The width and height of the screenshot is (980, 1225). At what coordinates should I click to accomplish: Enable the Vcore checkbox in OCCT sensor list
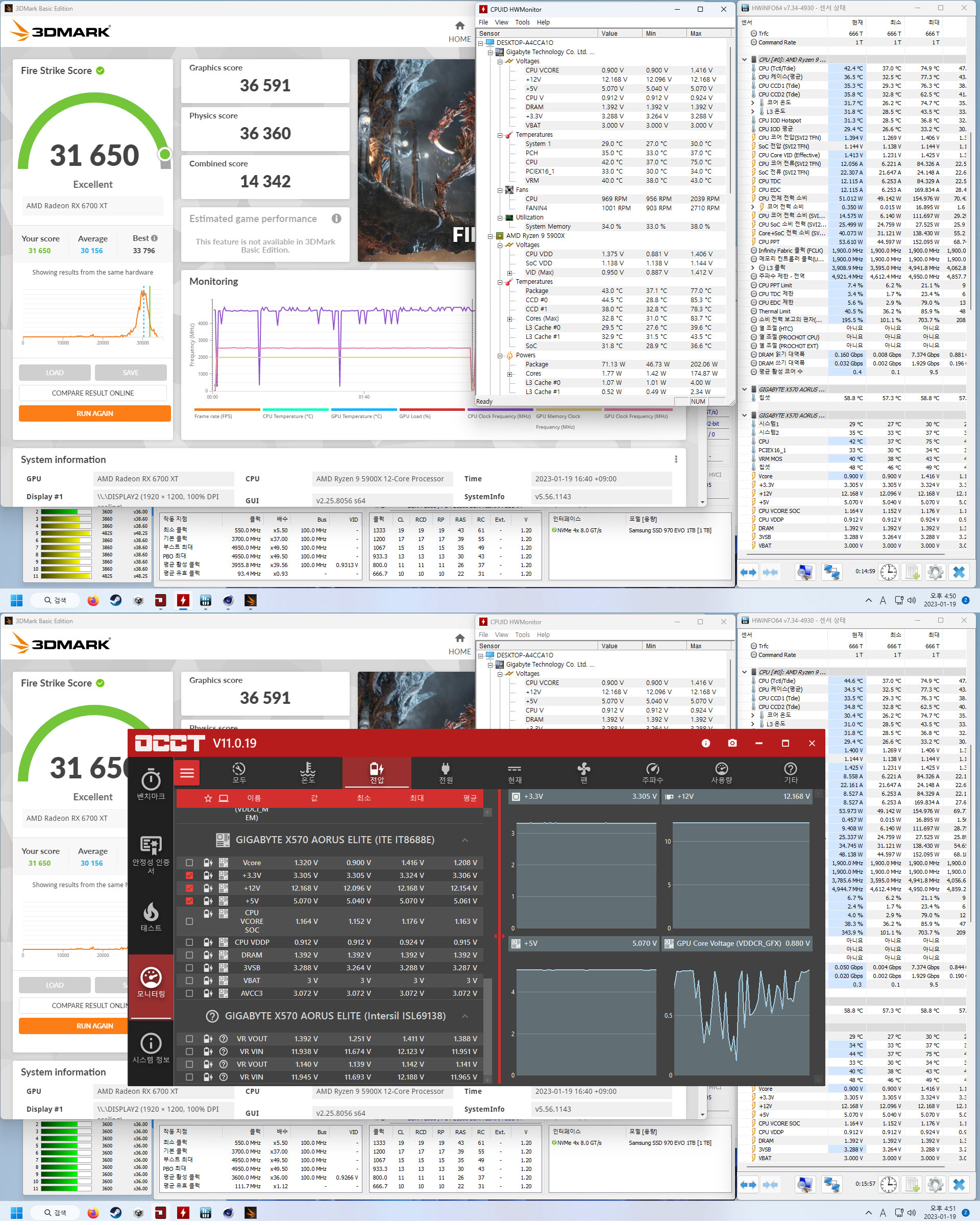click(190, 863)
